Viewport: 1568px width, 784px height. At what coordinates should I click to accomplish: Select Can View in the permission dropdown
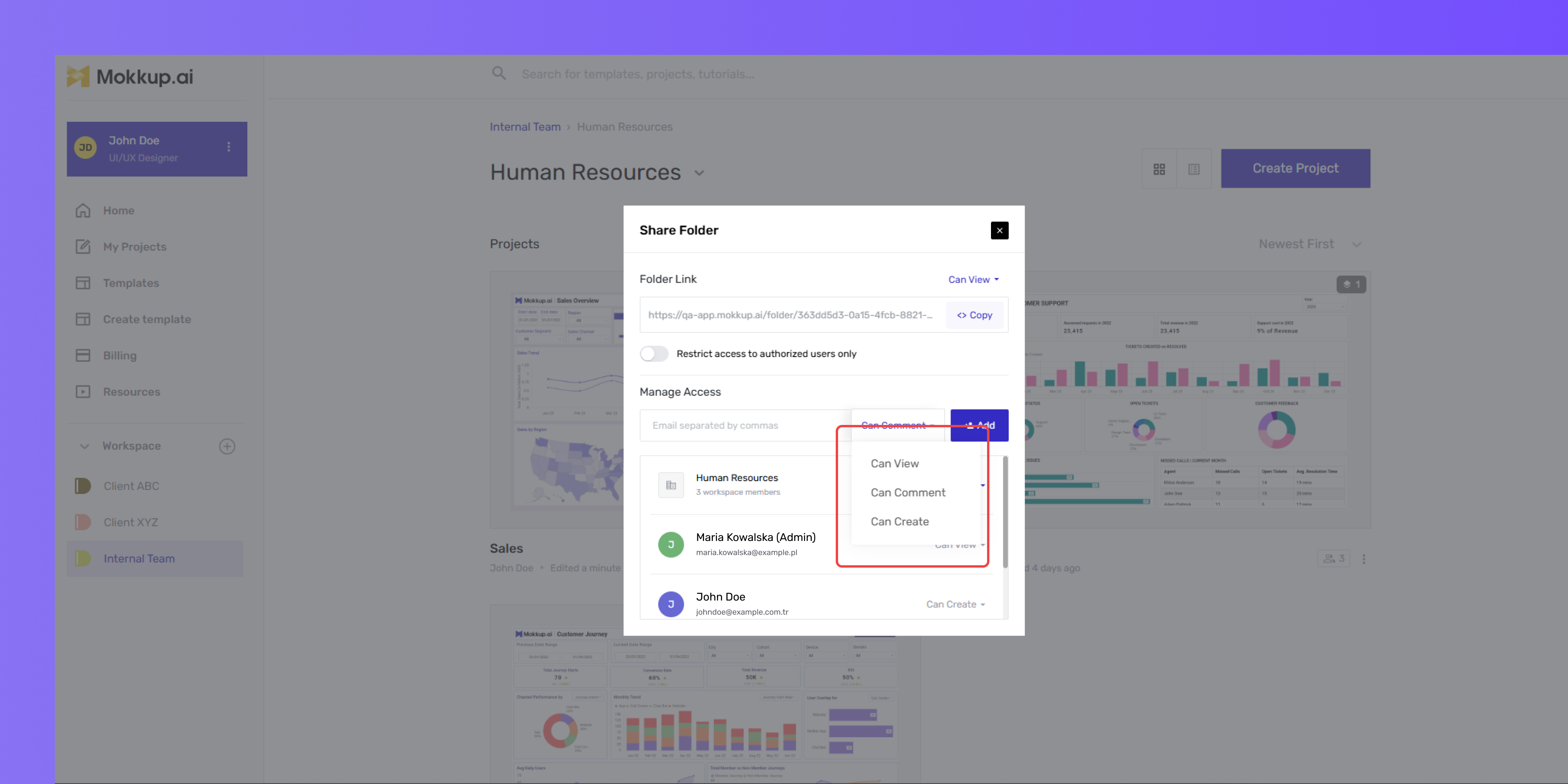(894, 463)
